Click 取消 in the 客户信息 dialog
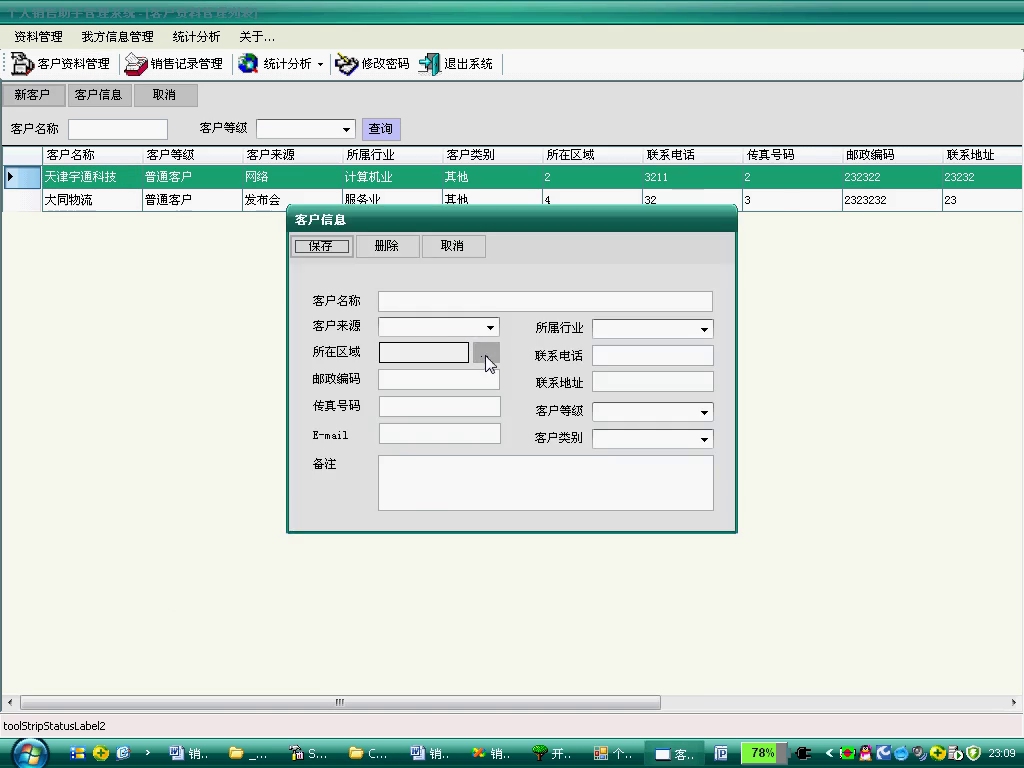Image resolution: width=1024 pixels, height=768 pixels. click(453, 246)
